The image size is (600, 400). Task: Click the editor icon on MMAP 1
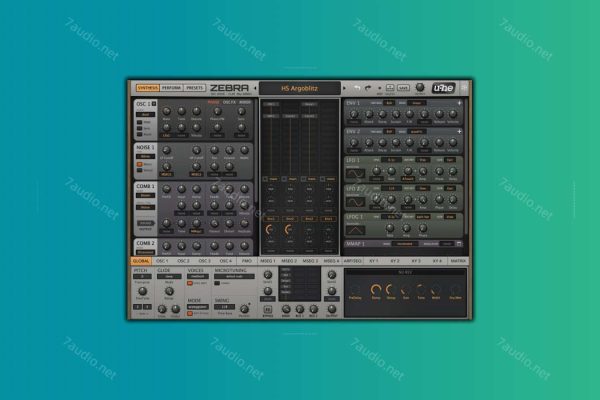coord(459,244)
